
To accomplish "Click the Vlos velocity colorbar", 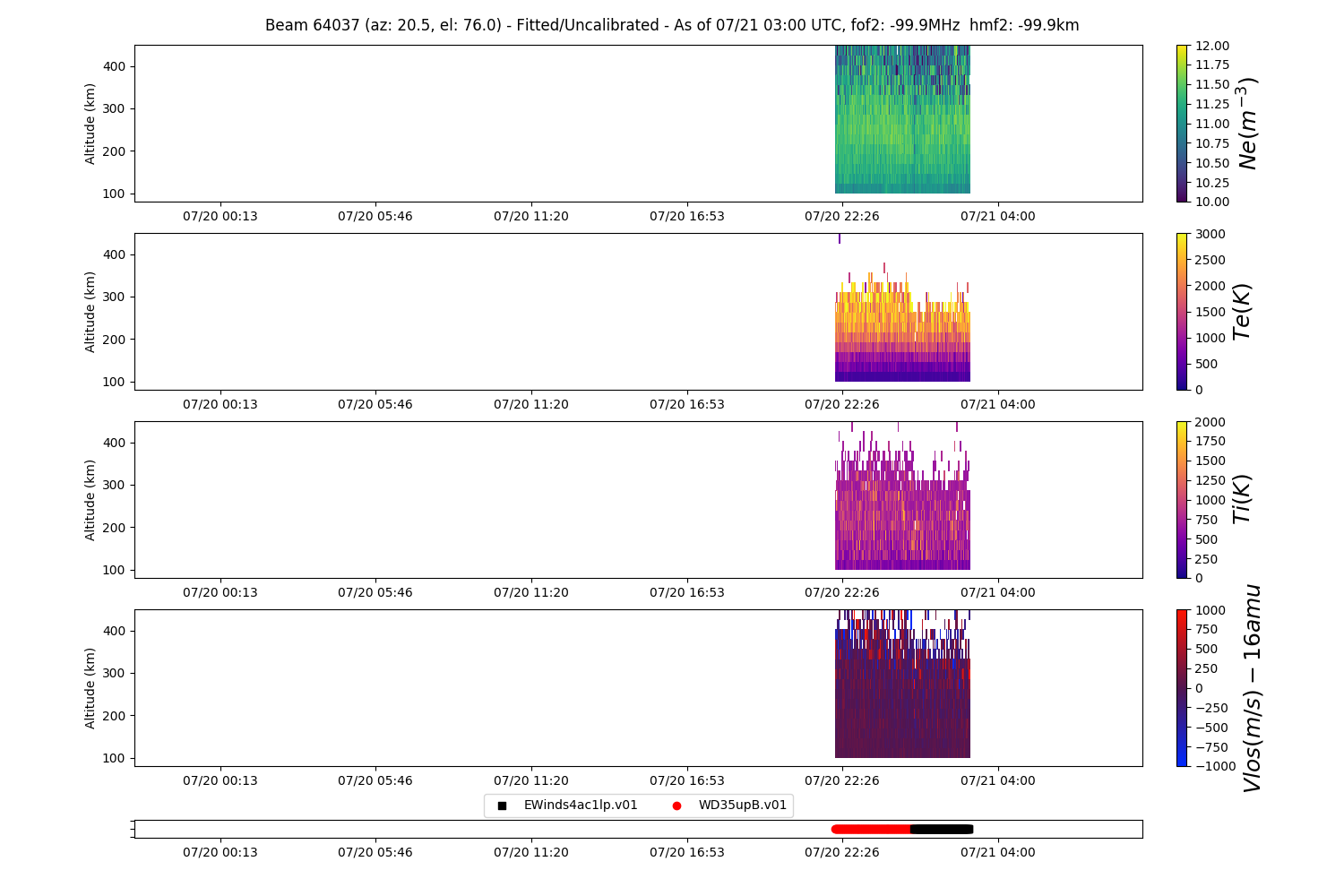I will tap(1183, 688).
